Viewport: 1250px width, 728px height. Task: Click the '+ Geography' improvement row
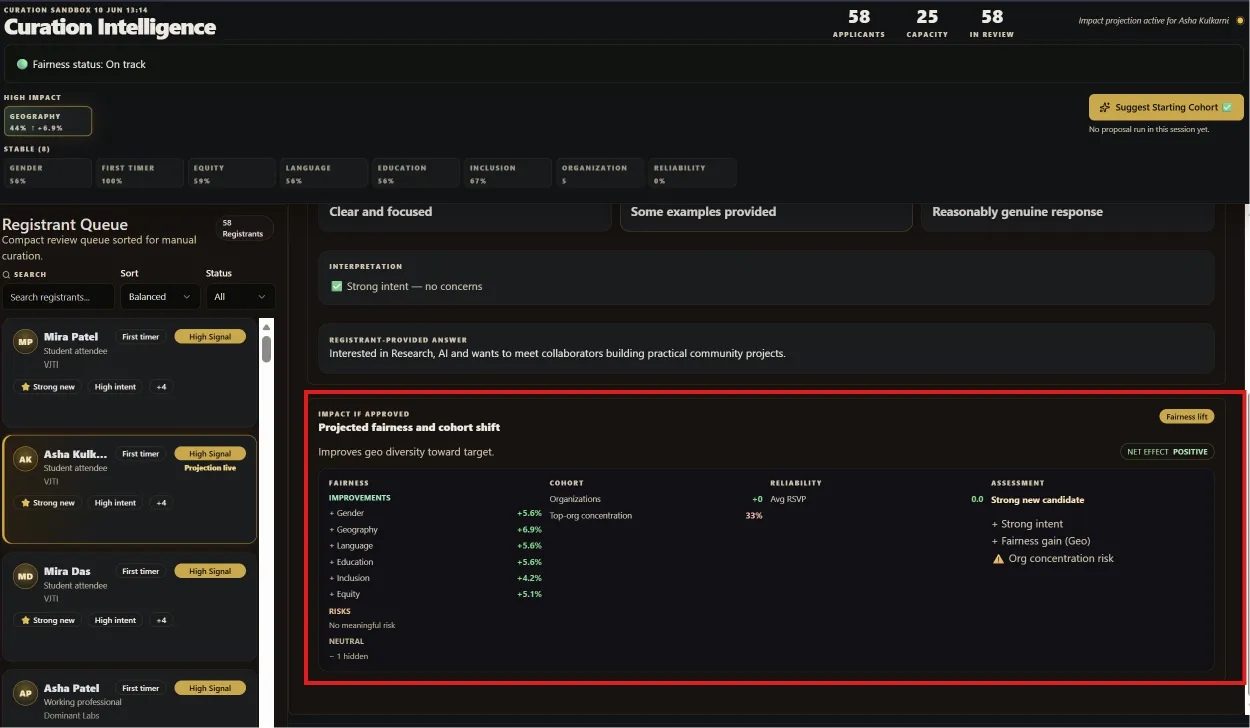click(435, 529)
